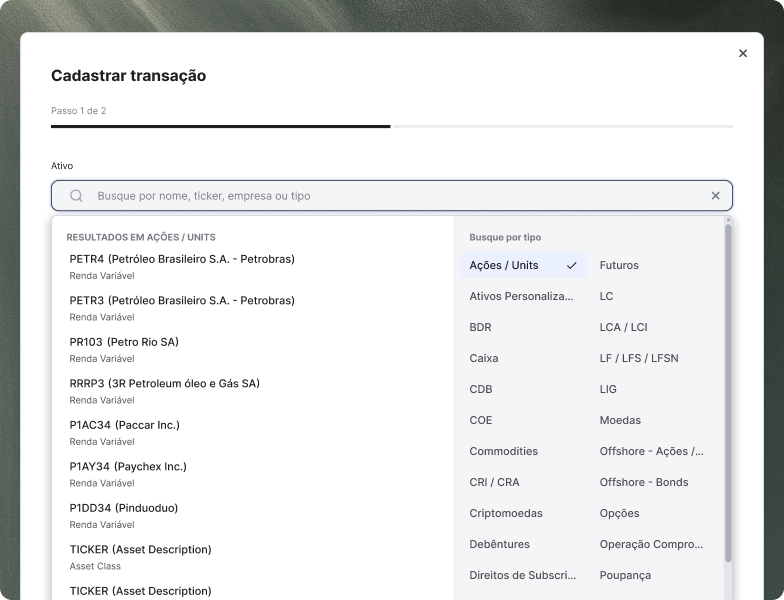This screenshot has width=784, height=600.
Task: Click the magnifier search icon
Action: tap(76, 196)
